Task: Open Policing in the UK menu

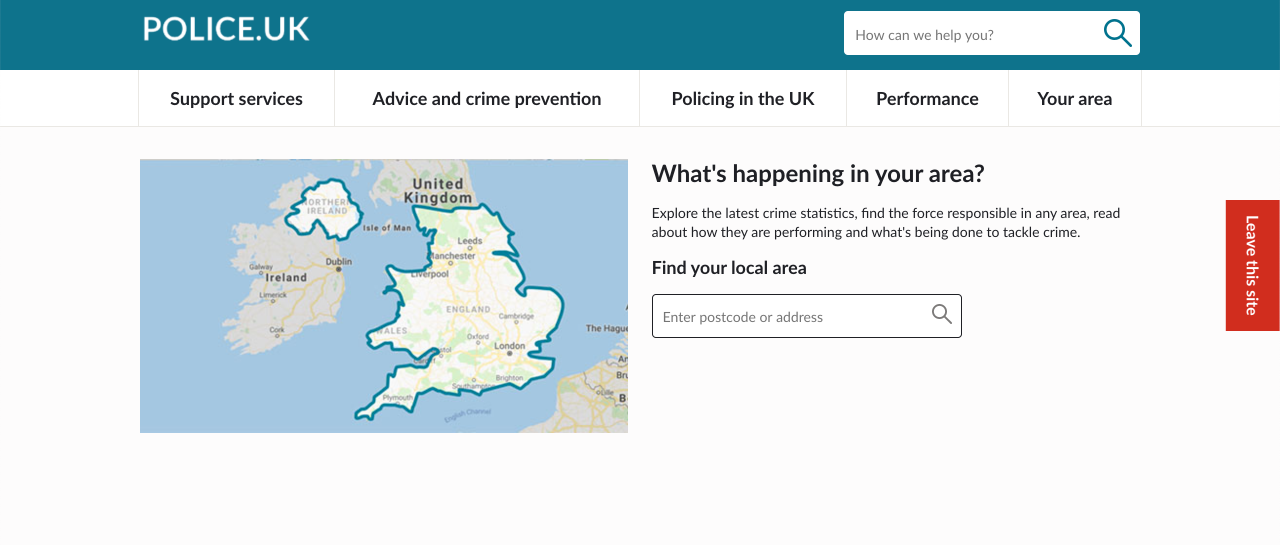Action: (743, 99)
